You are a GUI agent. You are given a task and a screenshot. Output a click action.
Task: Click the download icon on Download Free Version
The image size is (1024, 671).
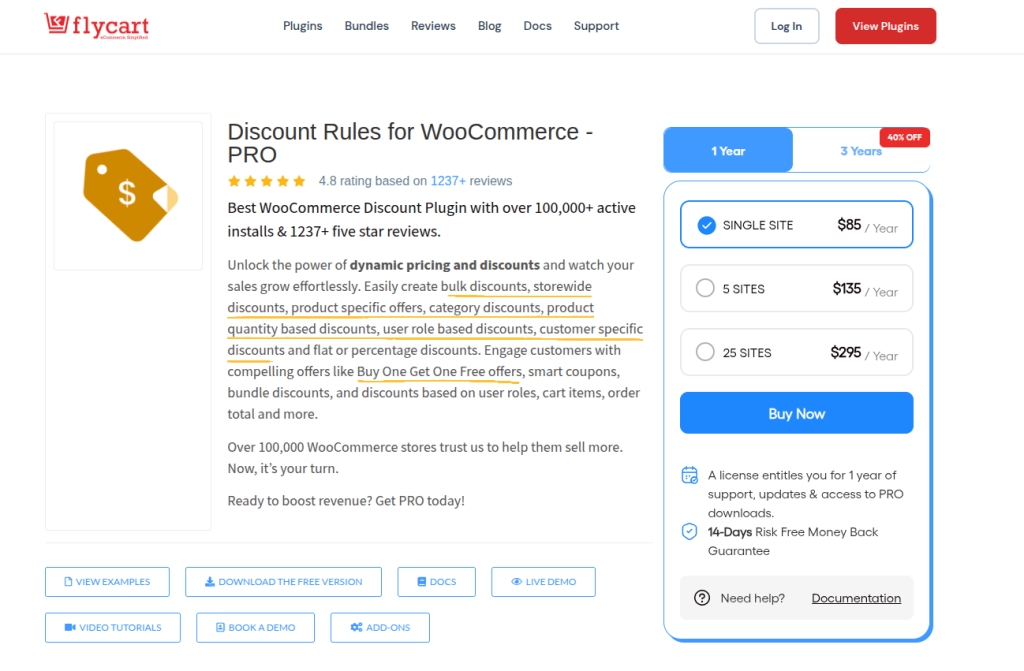click(x=210, y=581)
